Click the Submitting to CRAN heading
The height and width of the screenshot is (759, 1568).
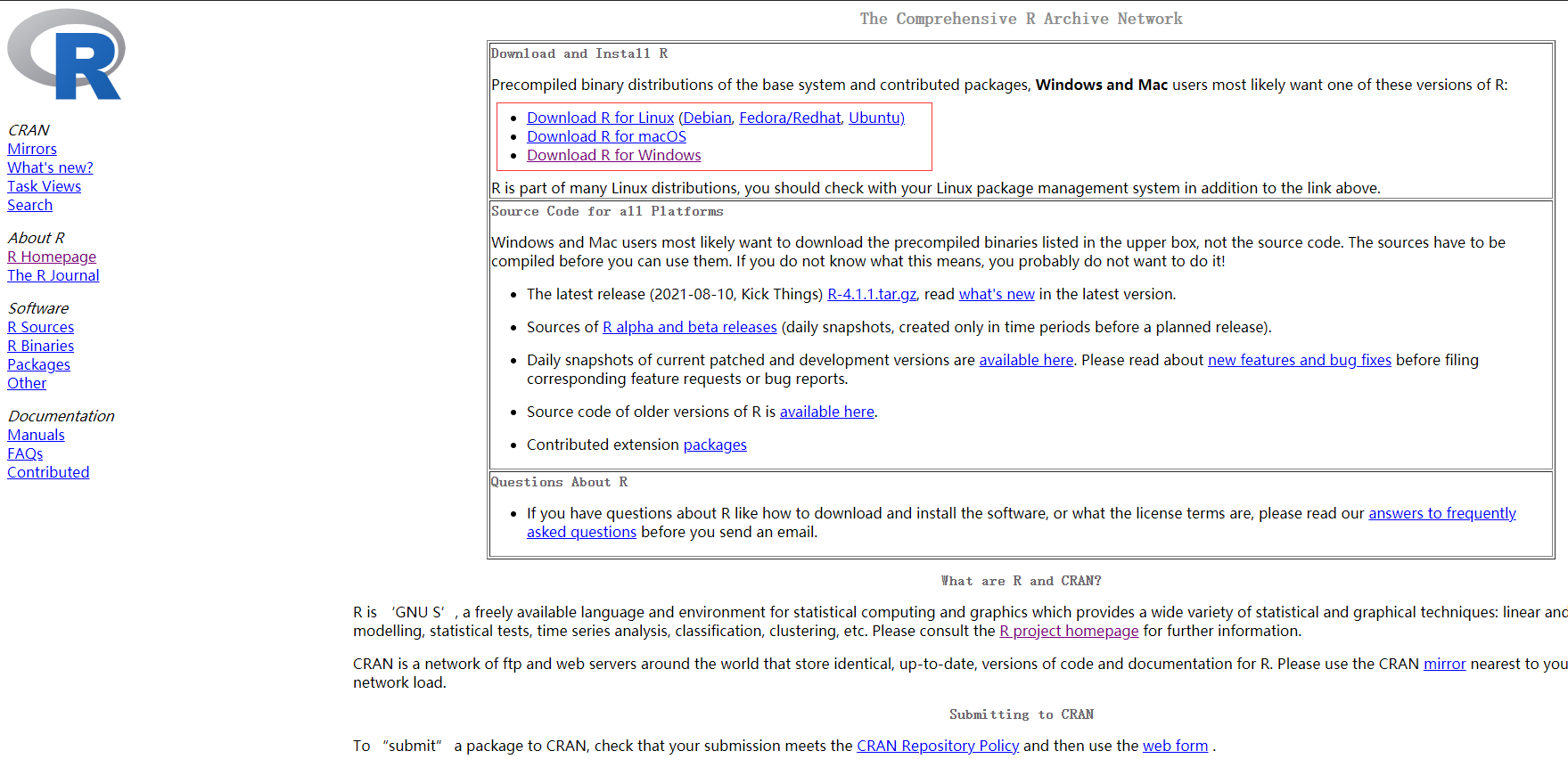(1021, 714)
